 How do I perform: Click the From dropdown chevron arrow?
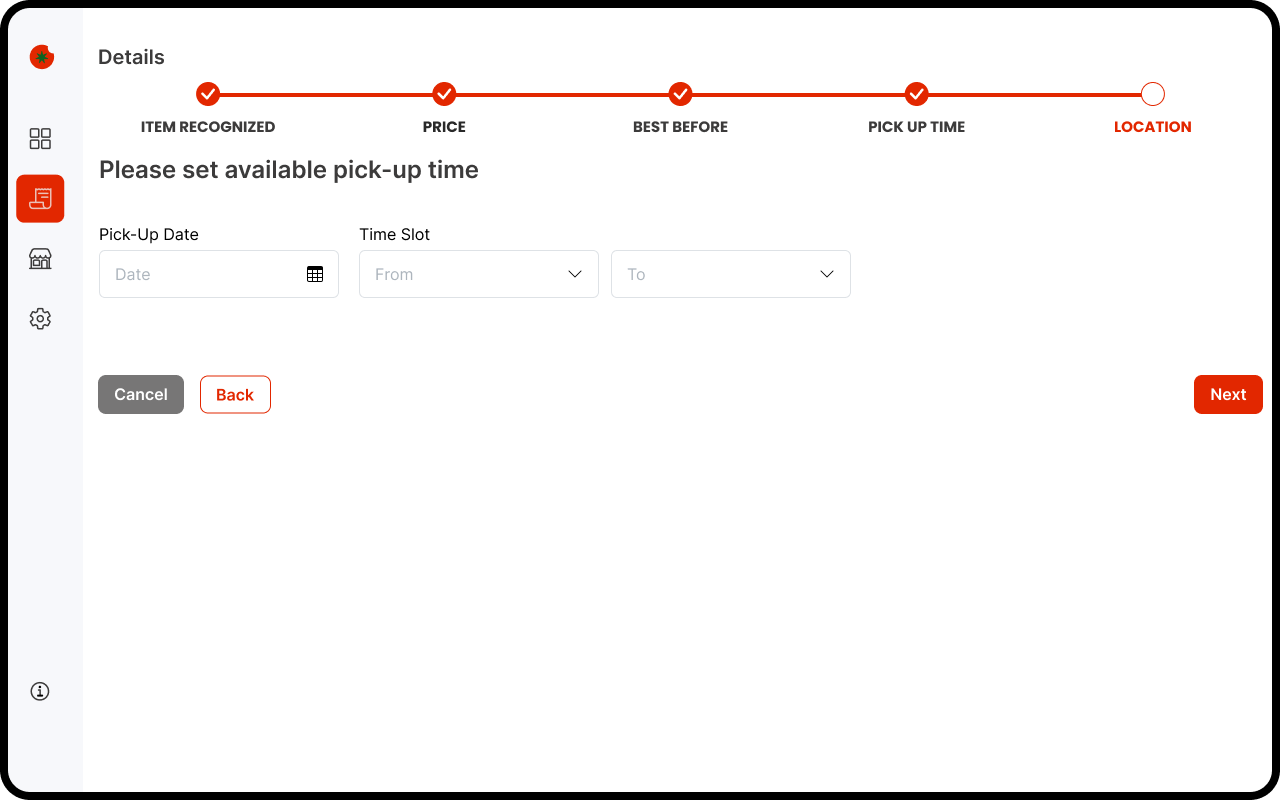click(x=575, y=274)
